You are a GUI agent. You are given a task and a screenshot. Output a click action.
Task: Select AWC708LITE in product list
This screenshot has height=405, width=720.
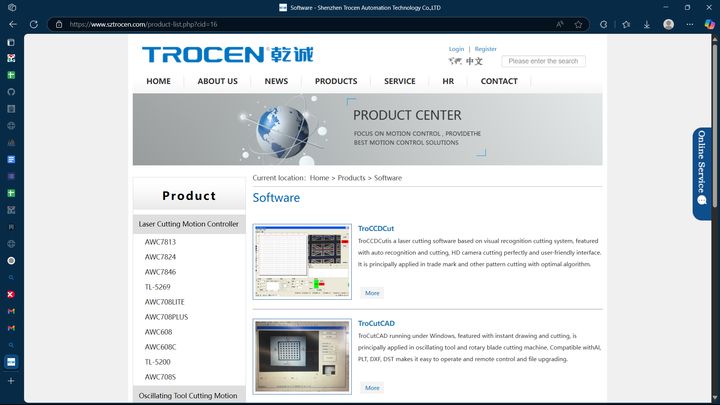(164, 302)
